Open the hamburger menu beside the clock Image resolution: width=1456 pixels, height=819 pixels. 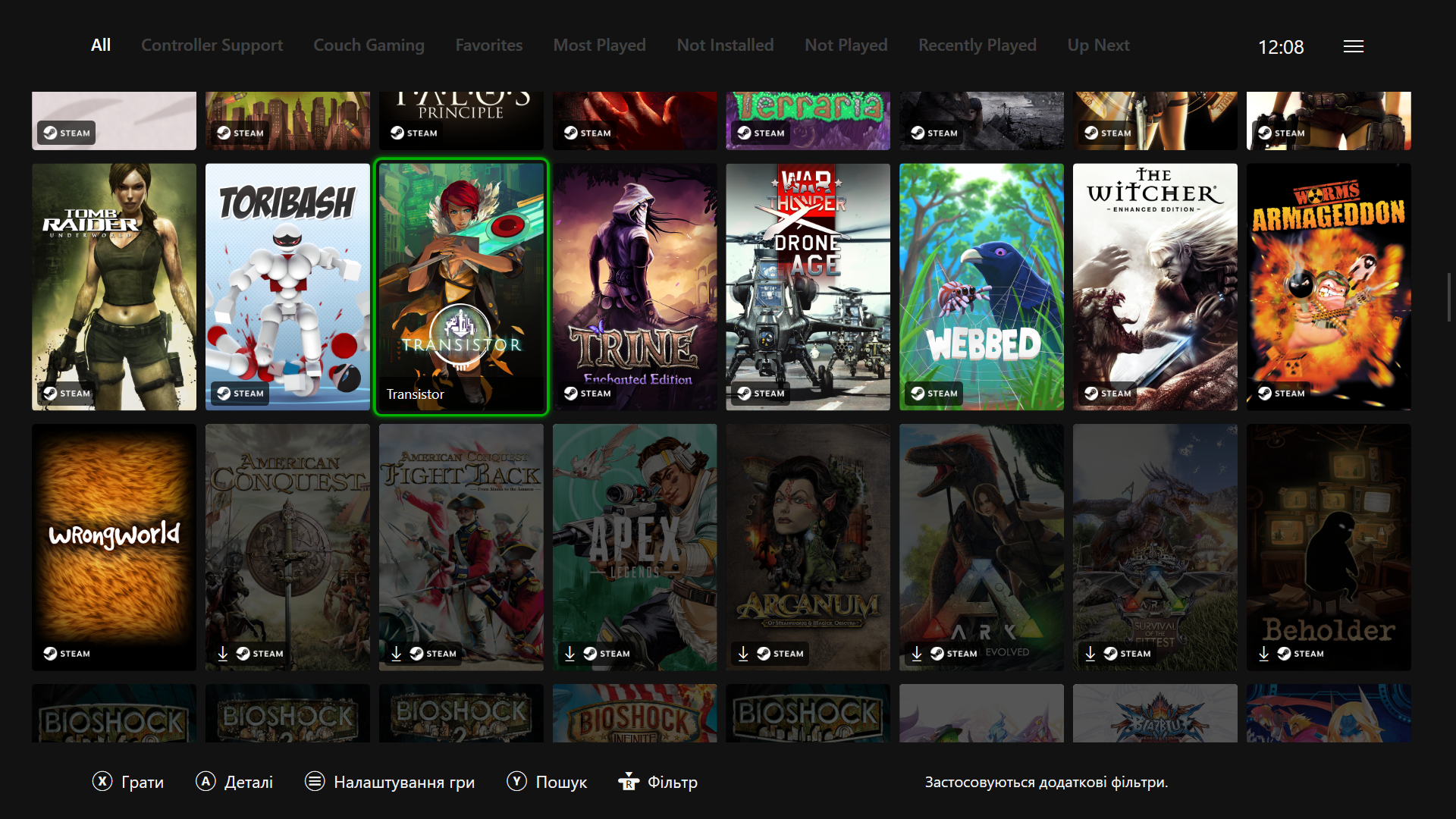pyautogui.click(x=1354, y=46)
